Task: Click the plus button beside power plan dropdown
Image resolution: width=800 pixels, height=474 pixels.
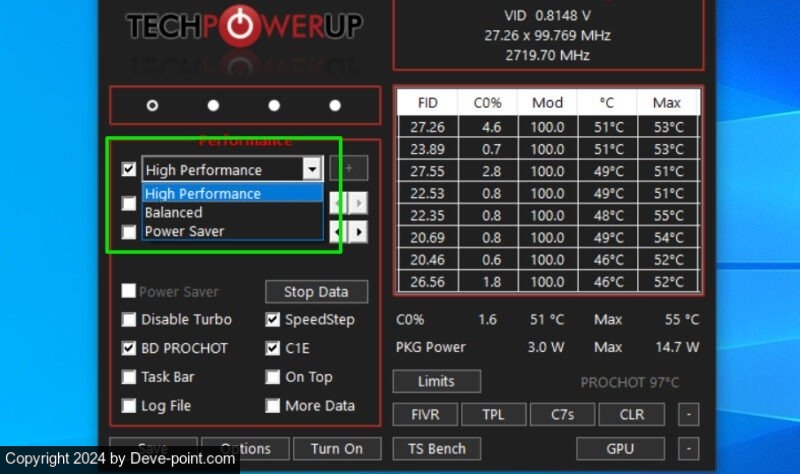Action: click(x=348, y=170)
